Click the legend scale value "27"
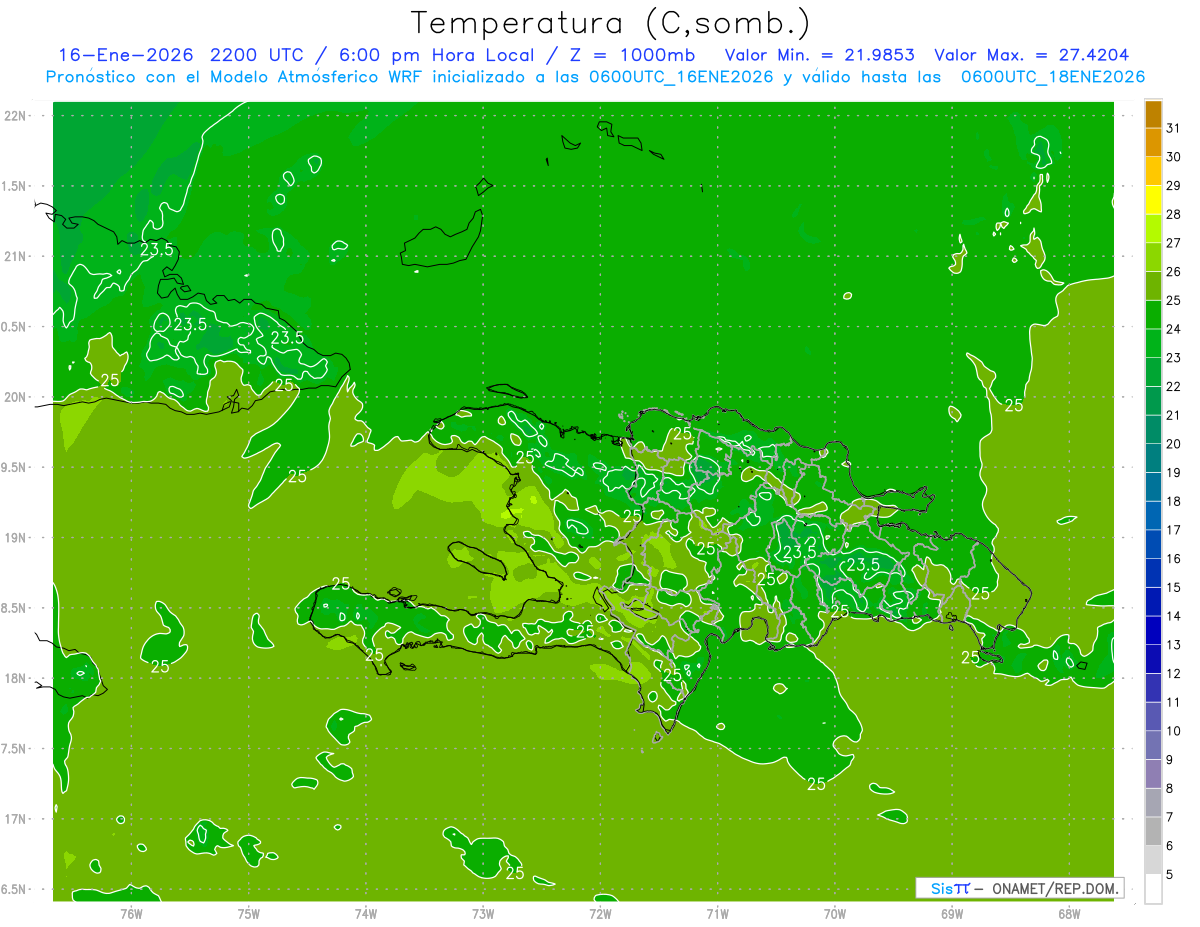1200x927 pixels. pyautogui.click(x=1174, y=243)
